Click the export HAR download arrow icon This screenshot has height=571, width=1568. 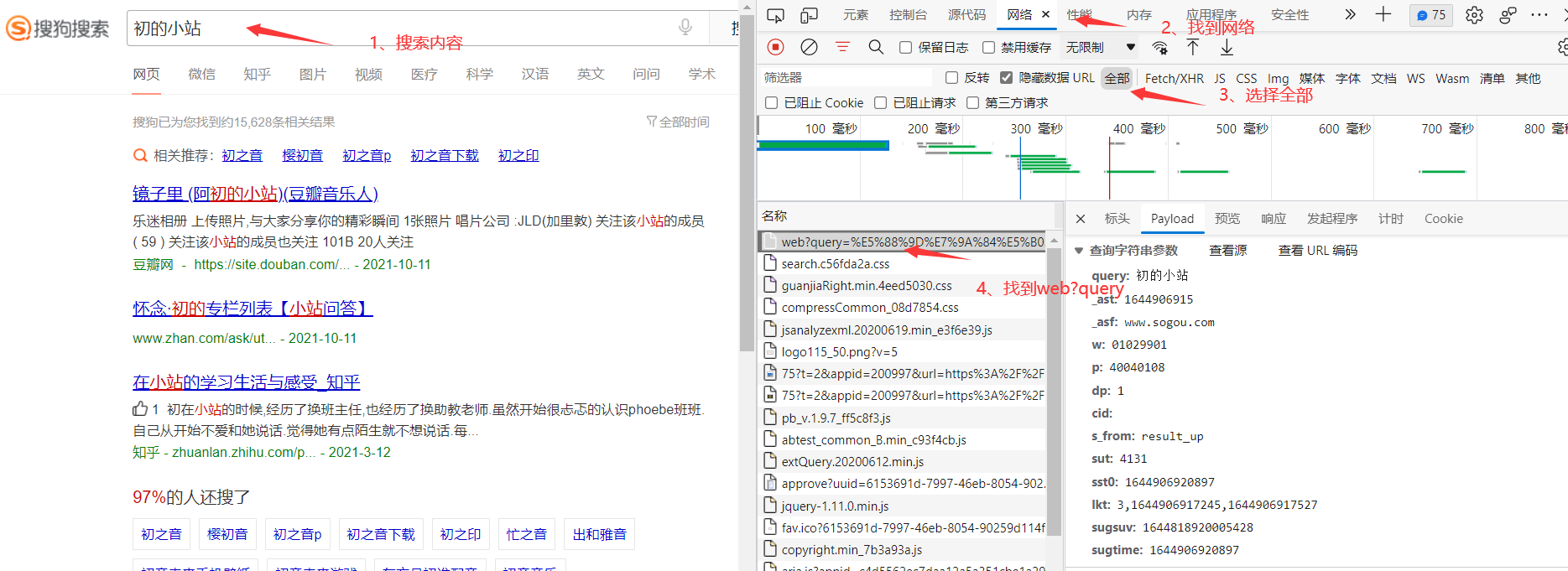coord(1226,47)
